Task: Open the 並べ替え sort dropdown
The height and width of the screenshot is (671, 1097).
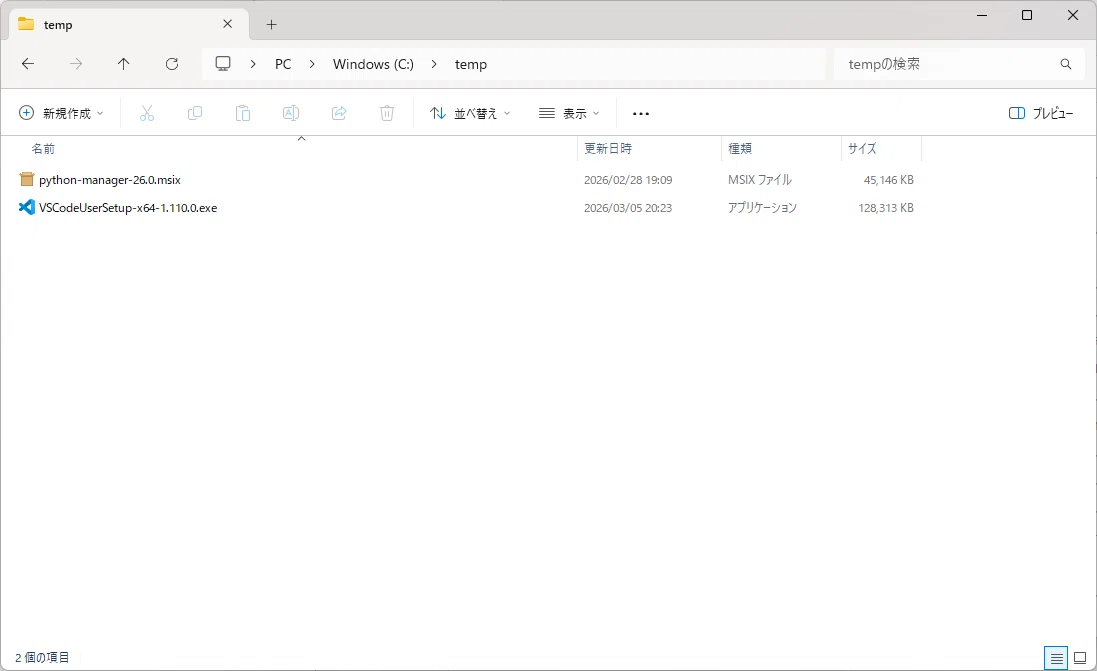Action: [x=469, y=113]
